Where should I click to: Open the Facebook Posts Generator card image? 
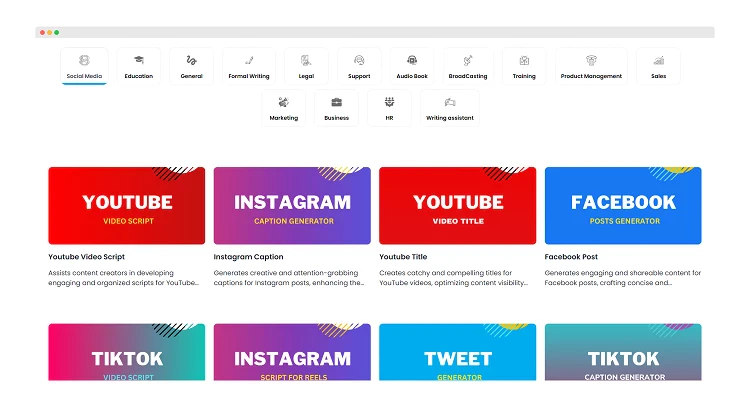[623, 206]
